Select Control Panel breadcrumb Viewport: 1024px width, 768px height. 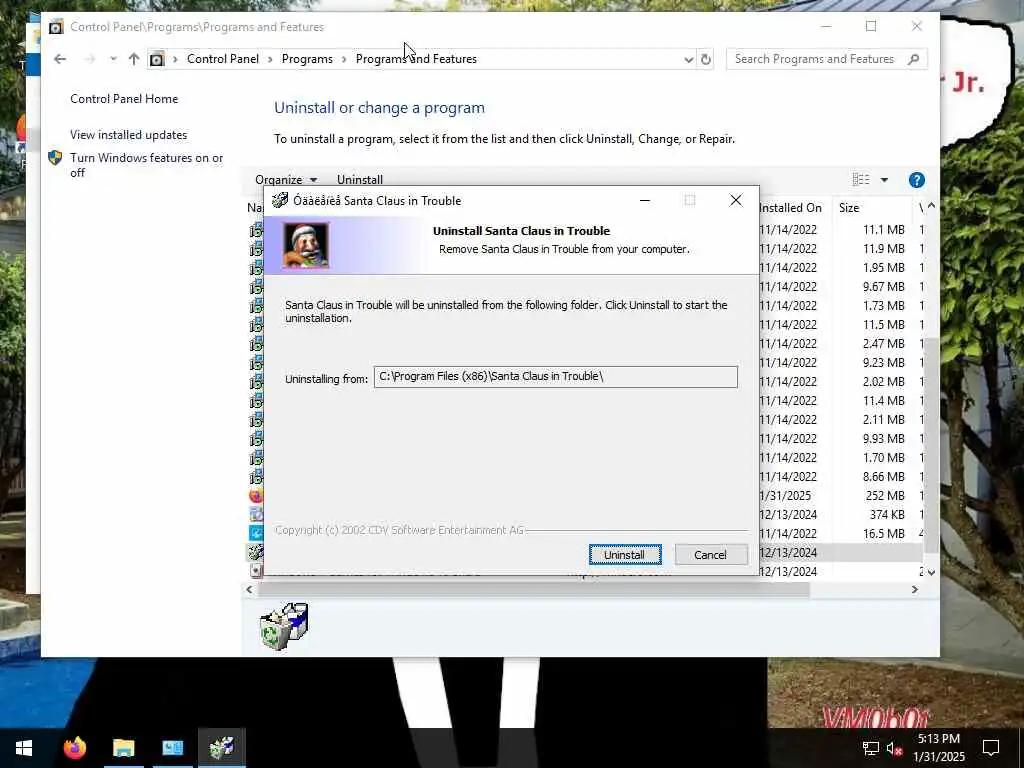[223, 59]
